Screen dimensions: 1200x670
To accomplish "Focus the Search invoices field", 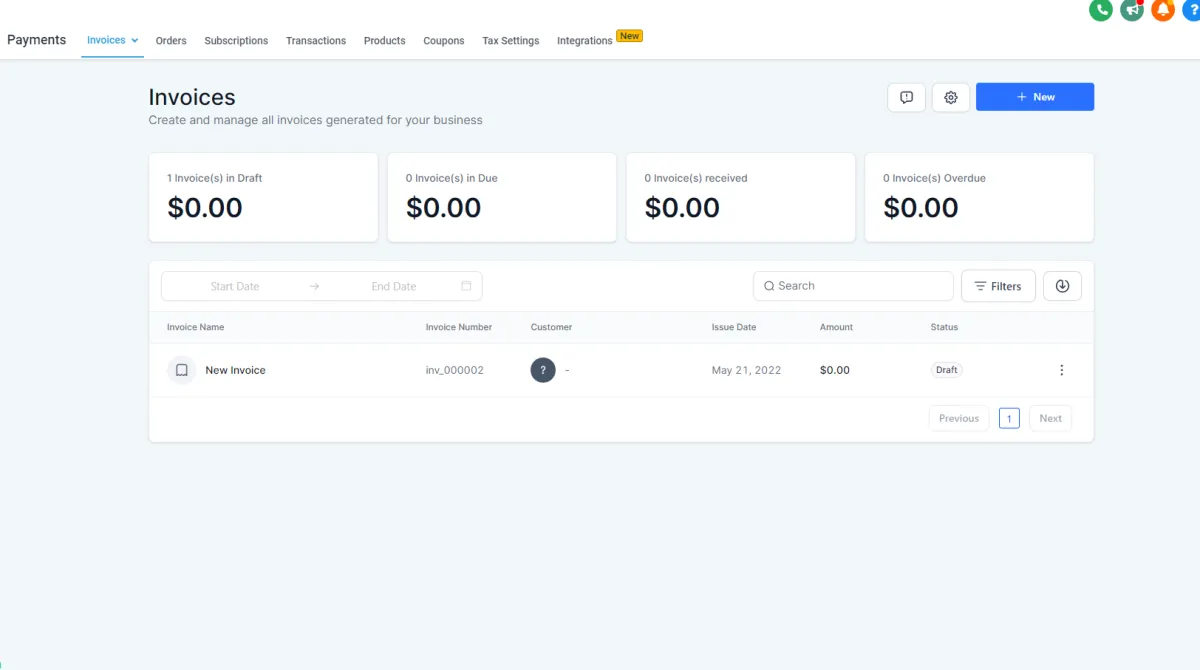I will pos(853,286).
